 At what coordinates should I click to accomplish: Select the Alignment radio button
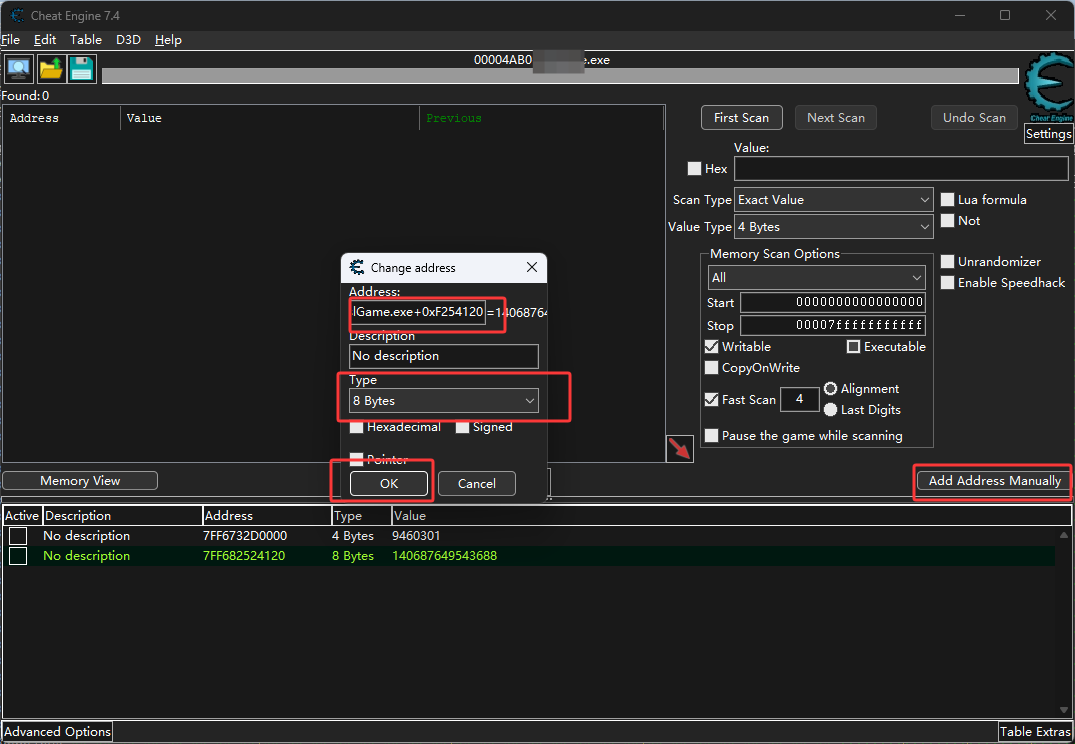click(830, 389)
